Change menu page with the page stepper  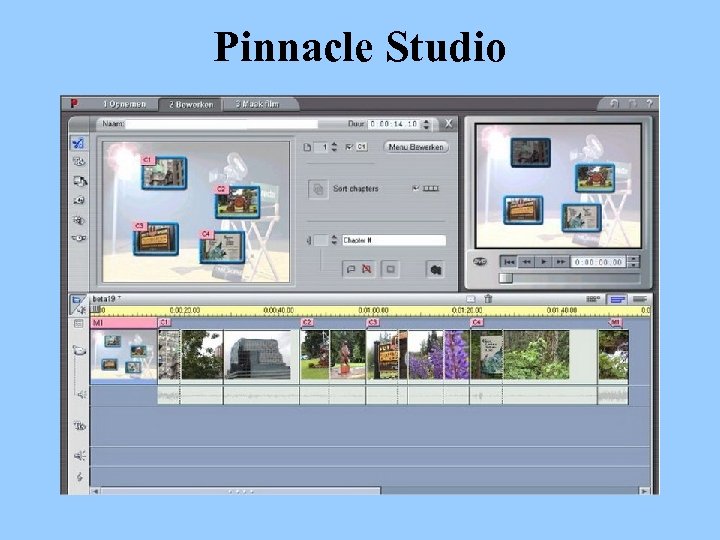pyautogui.click(x=334, y=147)
